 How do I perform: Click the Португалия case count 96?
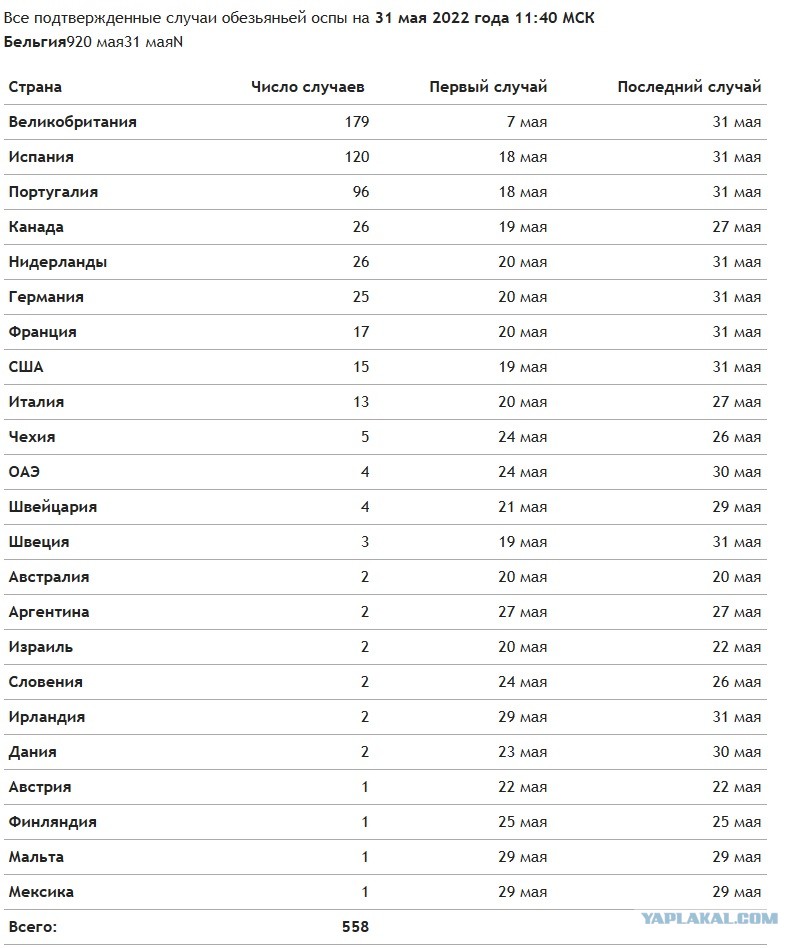click(x=361, y=192)
